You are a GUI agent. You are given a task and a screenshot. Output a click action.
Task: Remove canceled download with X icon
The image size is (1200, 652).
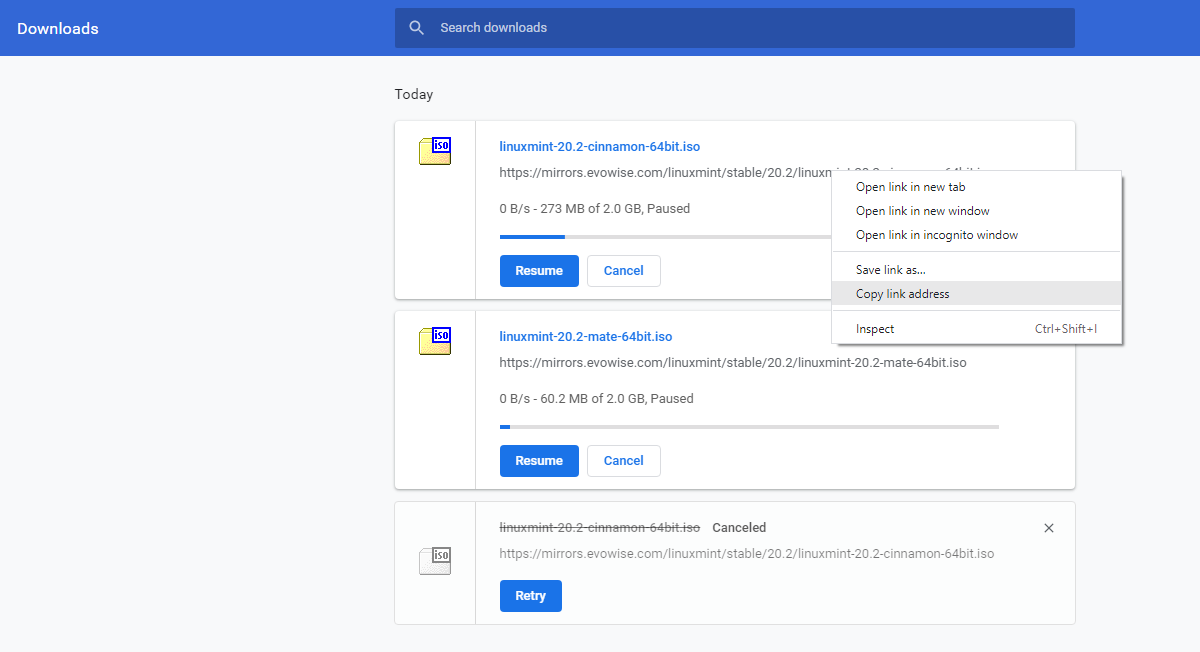[x=1048, y=528]
